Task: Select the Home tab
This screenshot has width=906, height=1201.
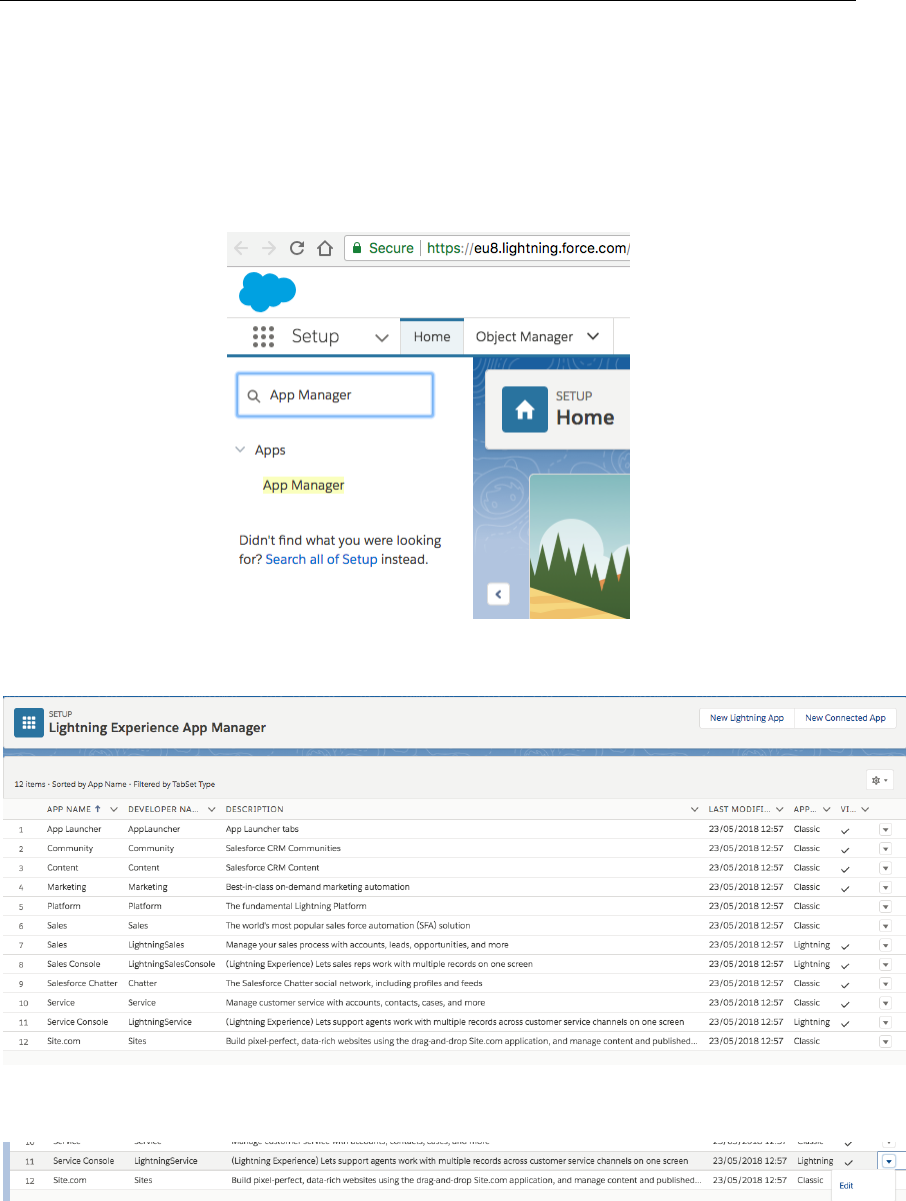Action: (x=432, y=337)
